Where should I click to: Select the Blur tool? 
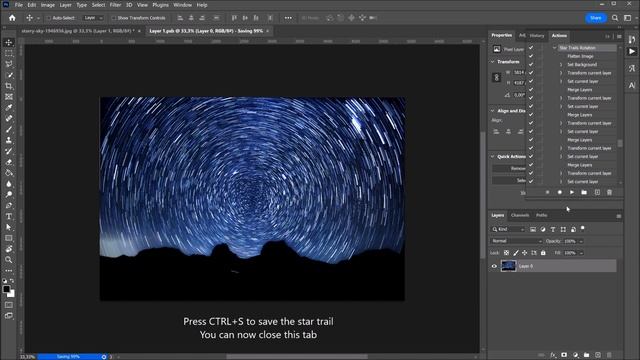point(9,184)
